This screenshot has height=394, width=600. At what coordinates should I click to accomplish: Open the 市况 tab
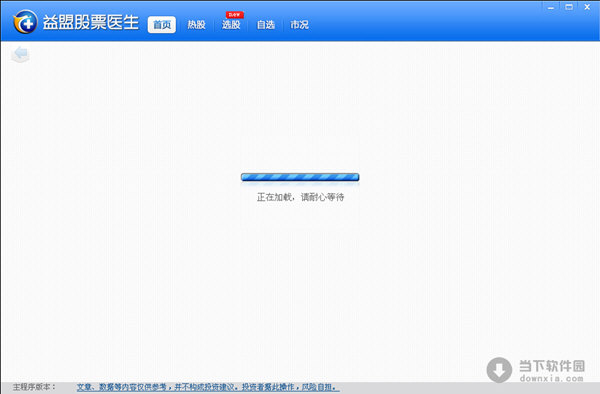(x=299, y=25)
